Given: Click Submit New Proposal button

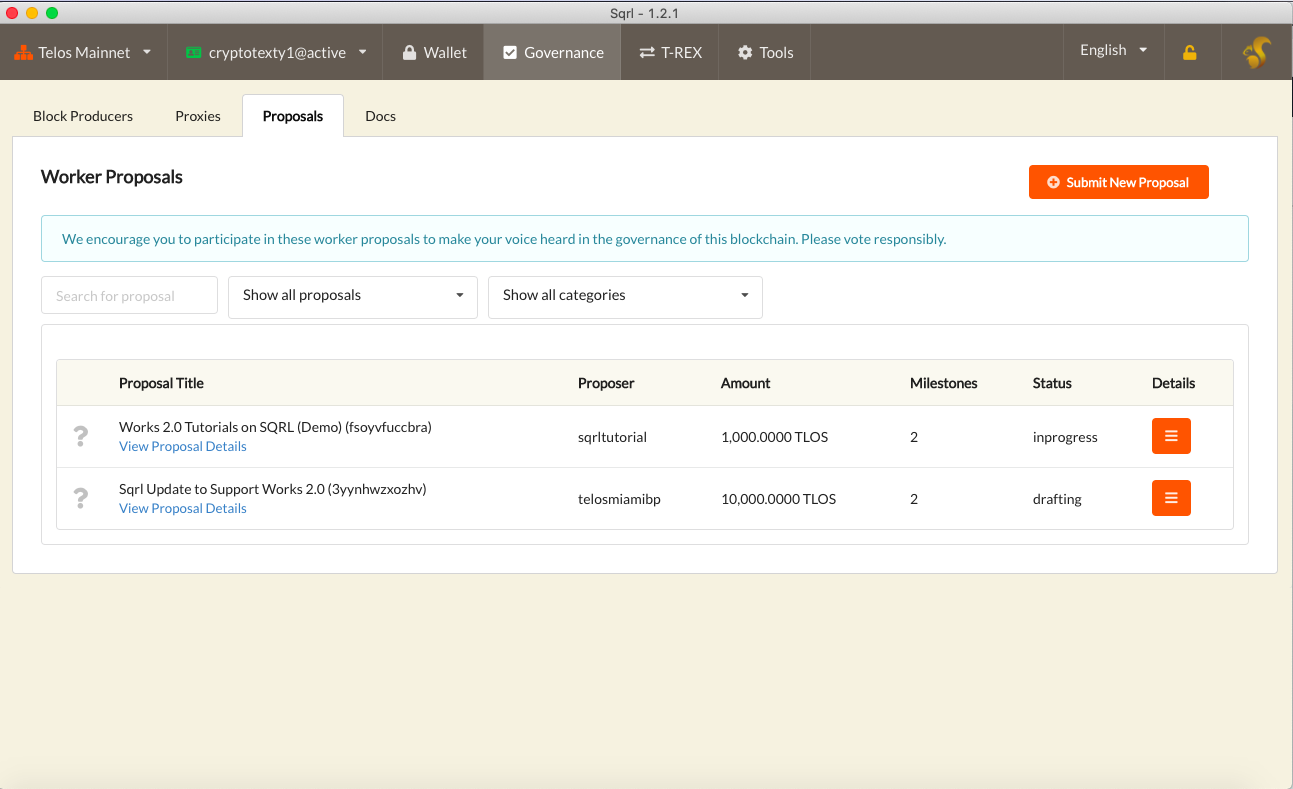Looking at the screenshot, I should coord(1119,182).
